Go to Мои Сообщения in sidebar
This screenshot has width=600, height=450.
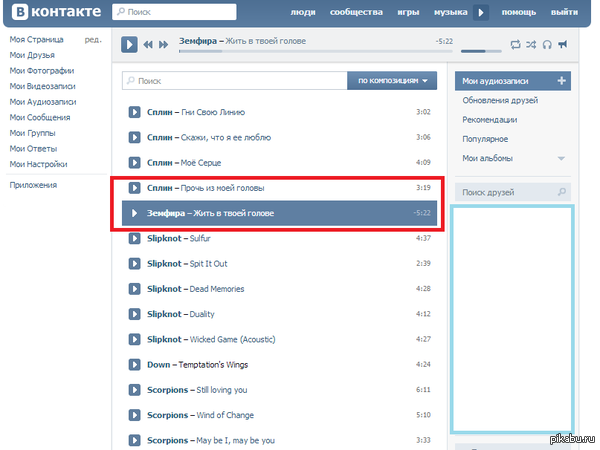[x=40, y=117]
